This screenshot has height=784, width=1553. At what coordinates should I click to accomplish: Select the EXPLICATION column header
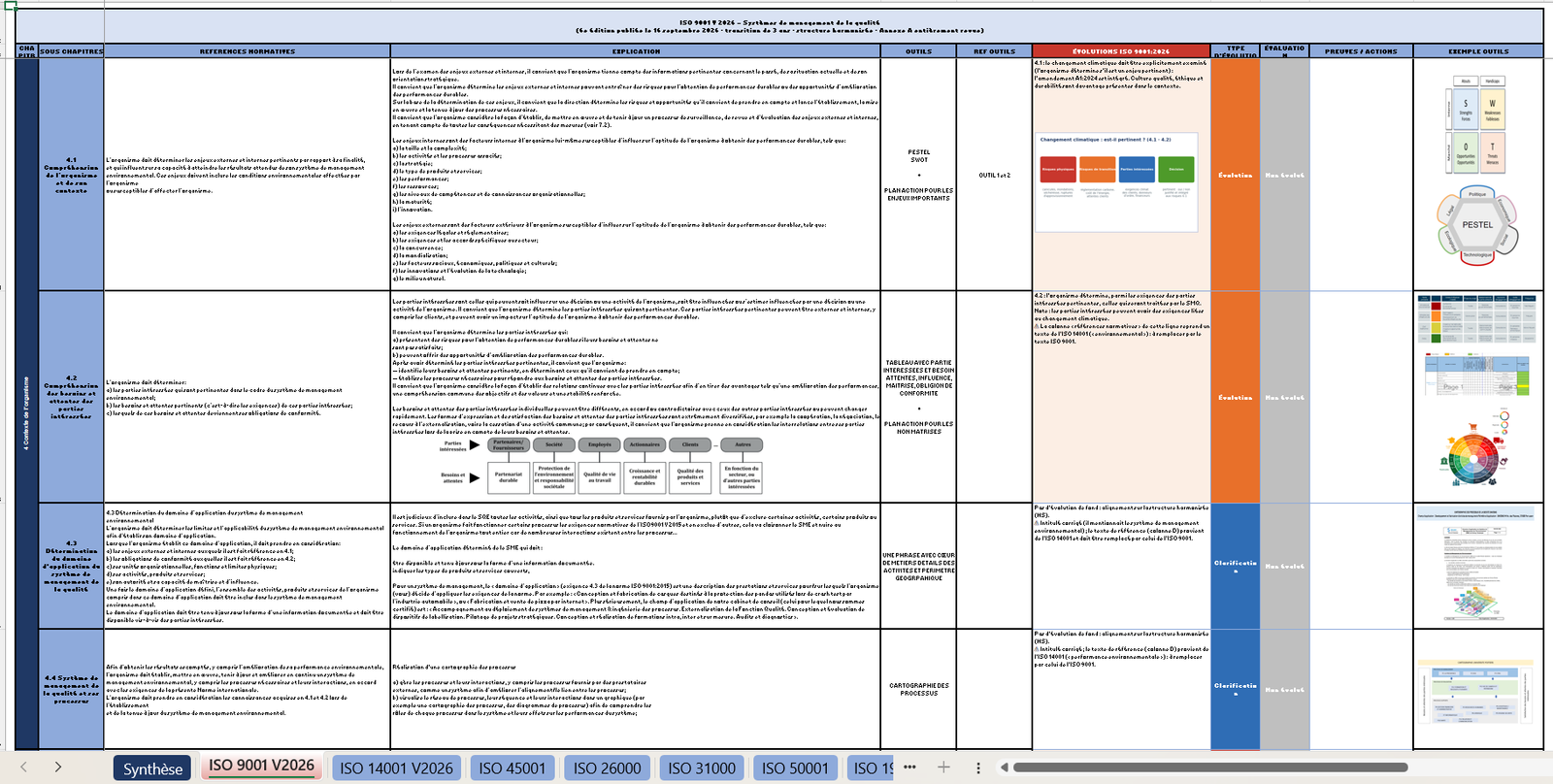[x=636, y=51]
